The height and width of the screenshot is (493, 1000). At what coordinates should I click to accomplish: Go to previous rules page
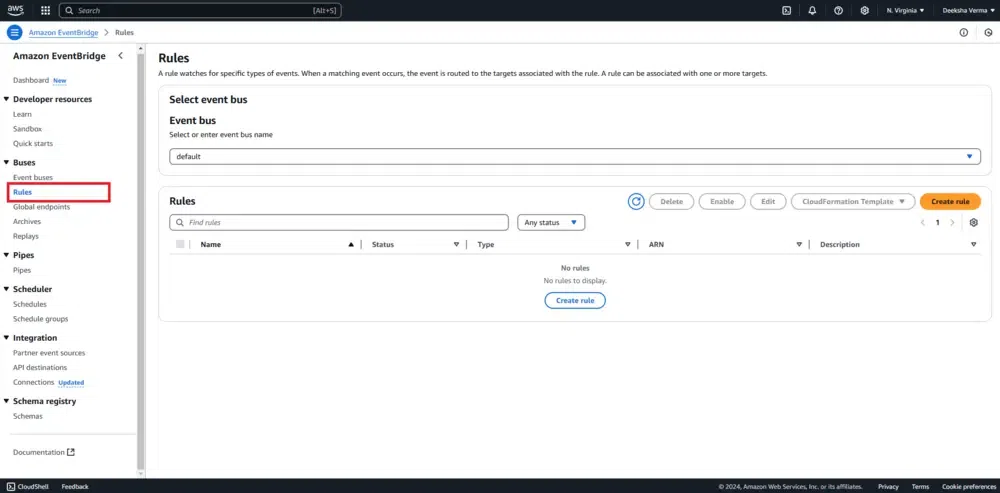pyautogui.click(x=922, y=223)
